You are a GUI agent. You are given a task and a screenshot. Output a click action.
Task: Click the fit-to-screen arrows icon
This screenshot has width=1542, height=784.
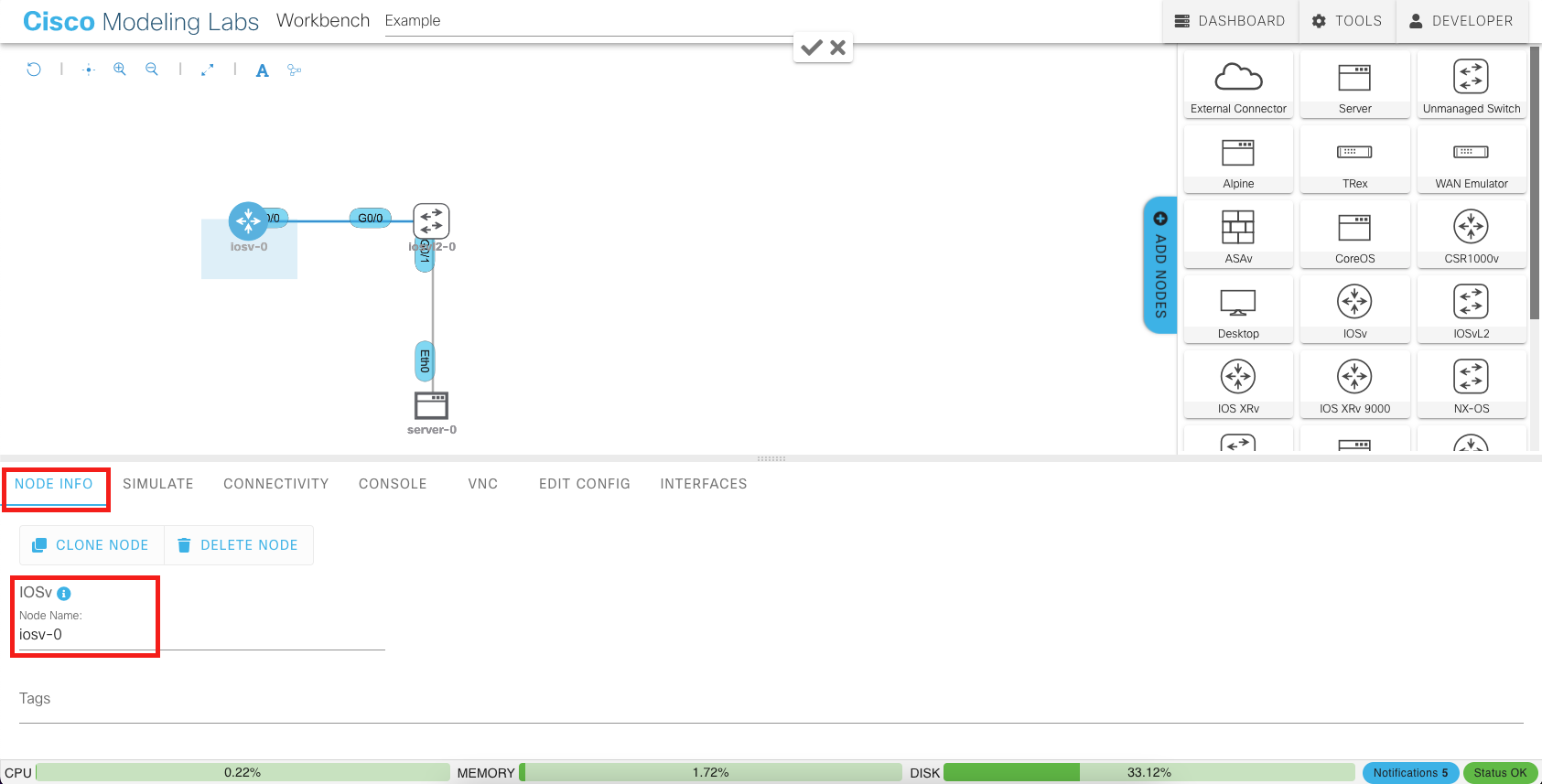[x=208, y=70]
